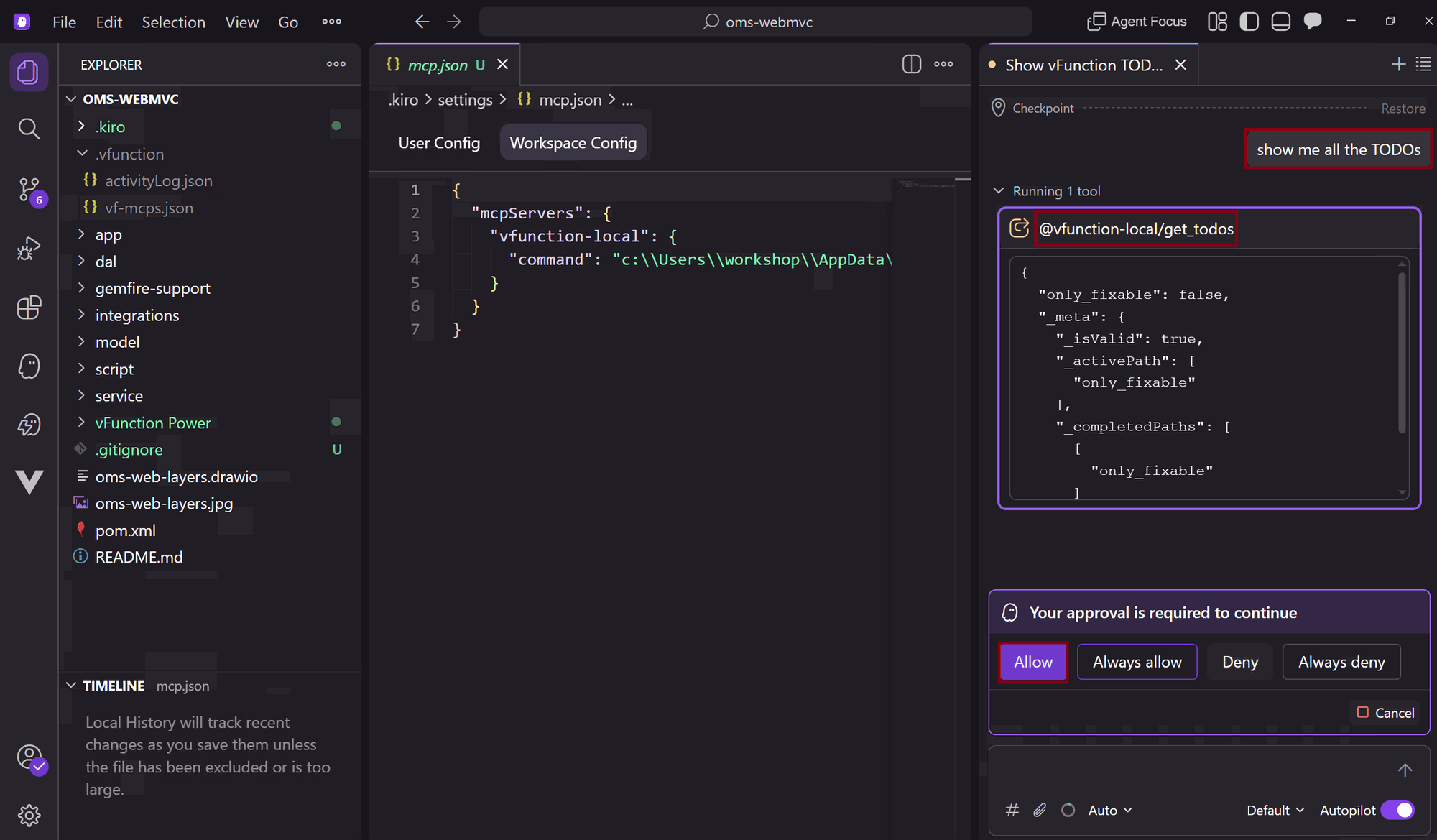Open the Kiro ghost panel icon
This screenshot has height=840, width=1437.
pyautogui.click(x=29, y=366)
